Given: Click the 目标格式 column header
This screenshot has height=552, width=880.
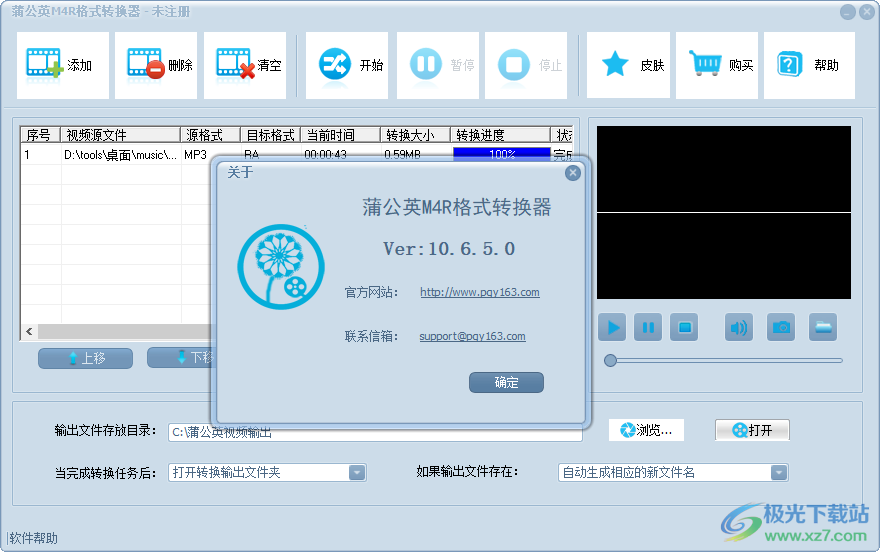Looking at the screenshot, I should tap(271, 135).
